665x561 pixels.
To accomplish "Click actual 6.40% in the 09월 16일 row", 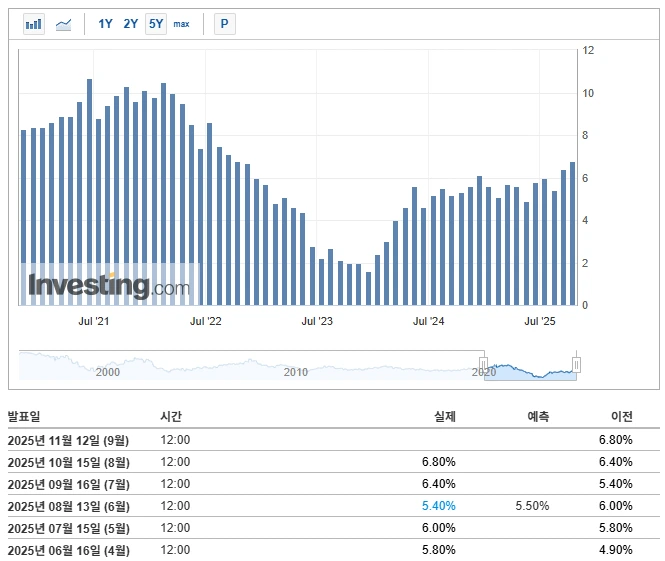I will pos(439,484).
